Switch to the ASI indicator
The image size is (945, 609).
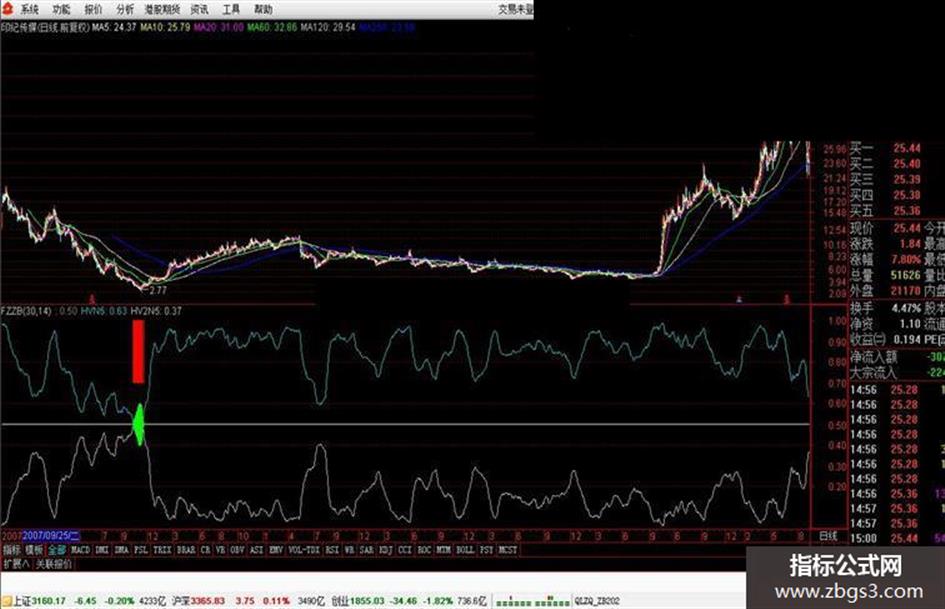(257, 550)
